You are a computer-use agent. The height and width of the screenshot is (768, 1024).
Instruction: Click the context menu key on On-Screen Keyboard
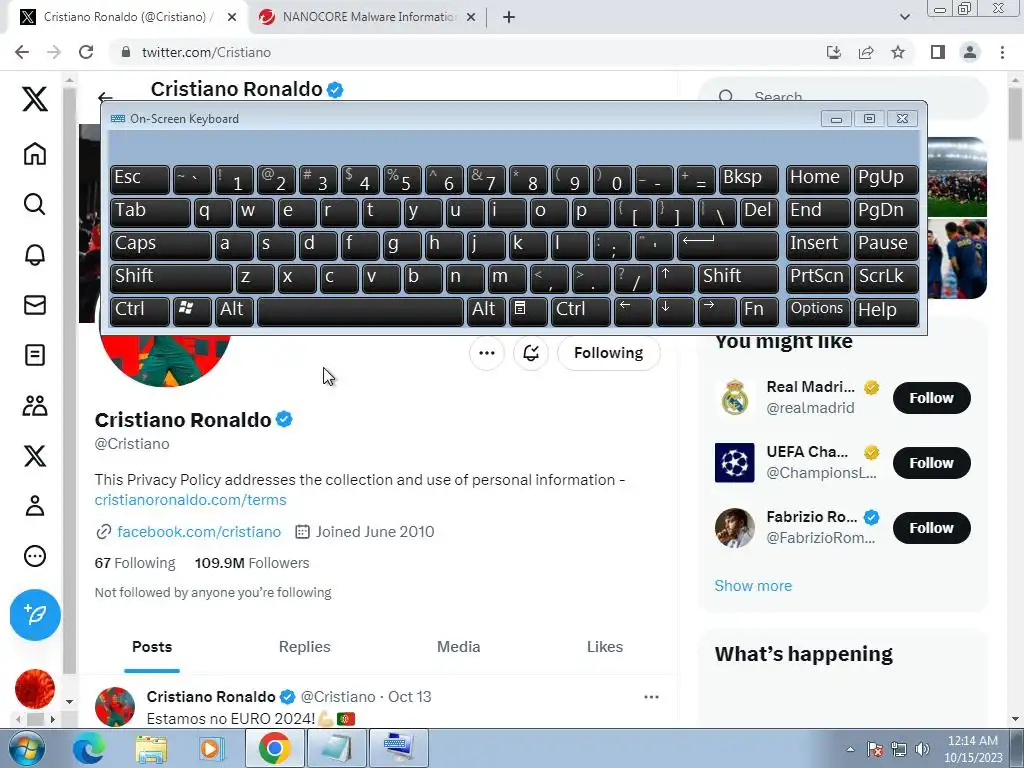coord(528,311)
